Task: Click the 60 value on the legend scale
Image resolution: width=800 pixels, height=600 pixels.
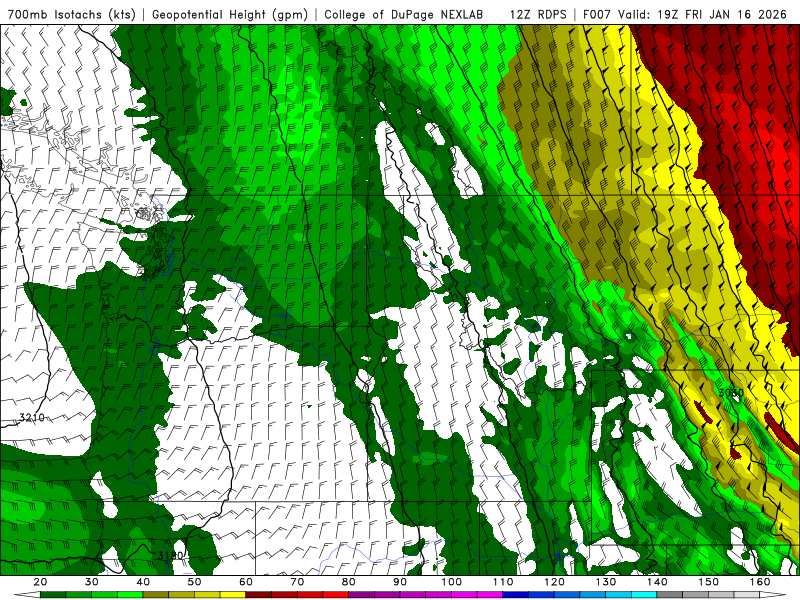Action: pyautogui.click(x=246, y=582)
